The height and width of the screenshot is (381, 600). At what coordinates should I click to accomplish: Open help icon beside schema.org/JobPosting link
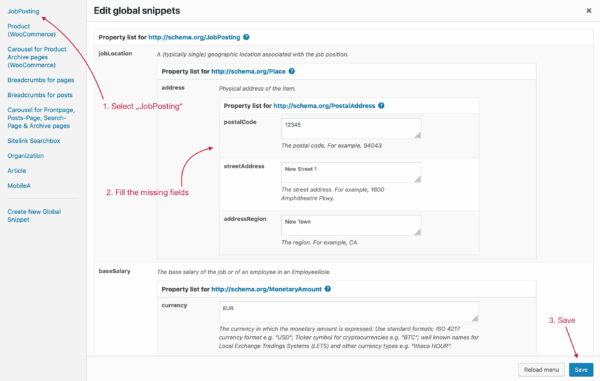(246, 37)
